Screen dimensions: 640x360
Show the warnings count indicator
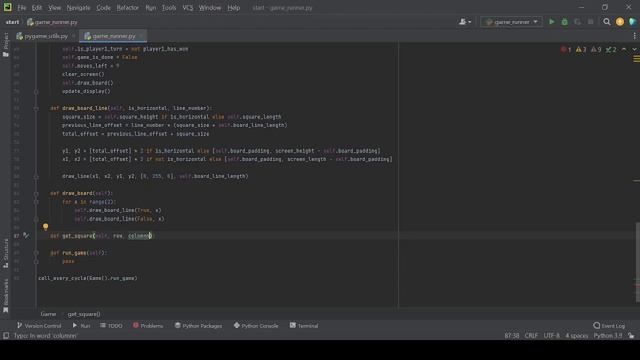580,49
